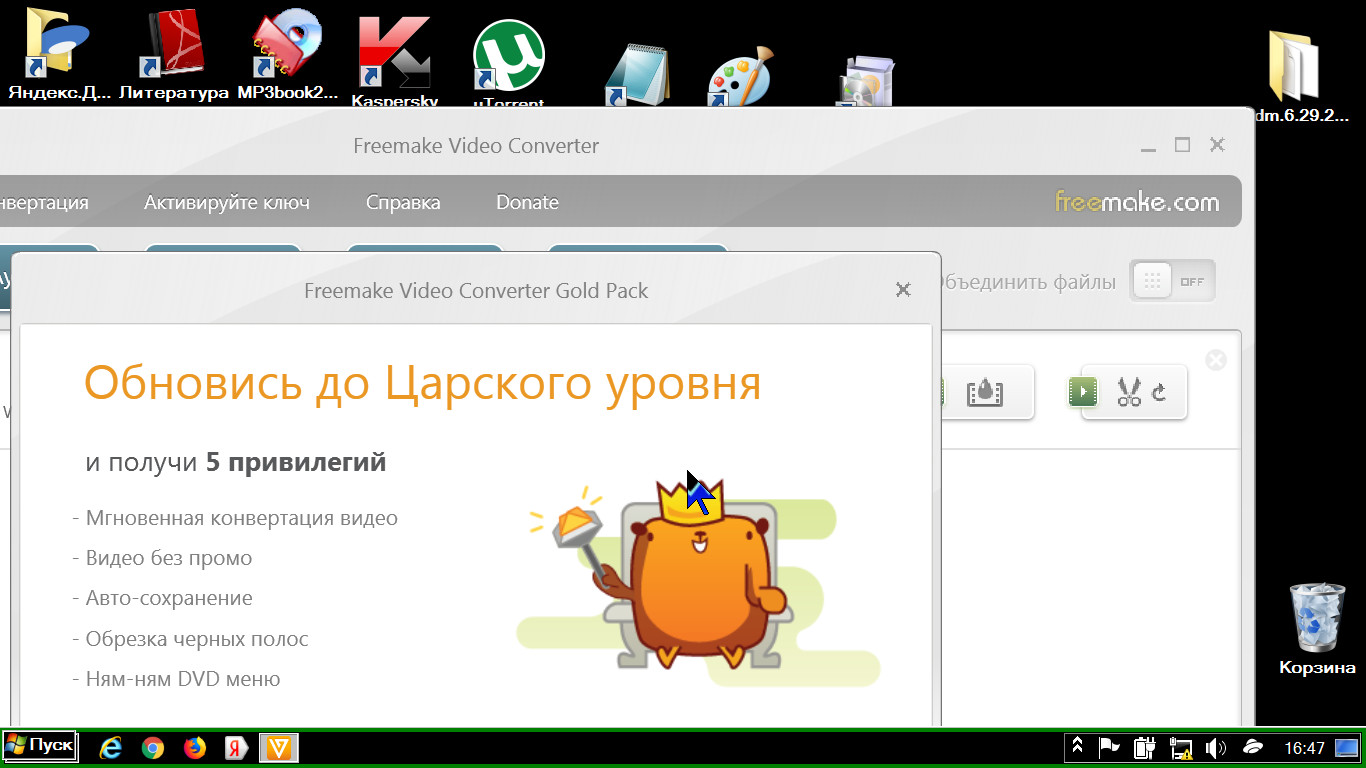This screenshot has height=768, width=1366.
Task: Launch Google Chrome from the taskbar
Action: tap(153, 747)
